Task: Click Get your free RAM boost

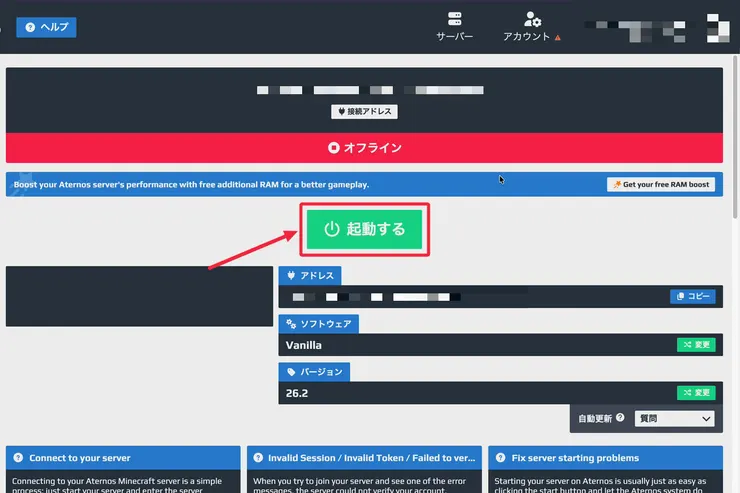Action: (x=661, y=184)
